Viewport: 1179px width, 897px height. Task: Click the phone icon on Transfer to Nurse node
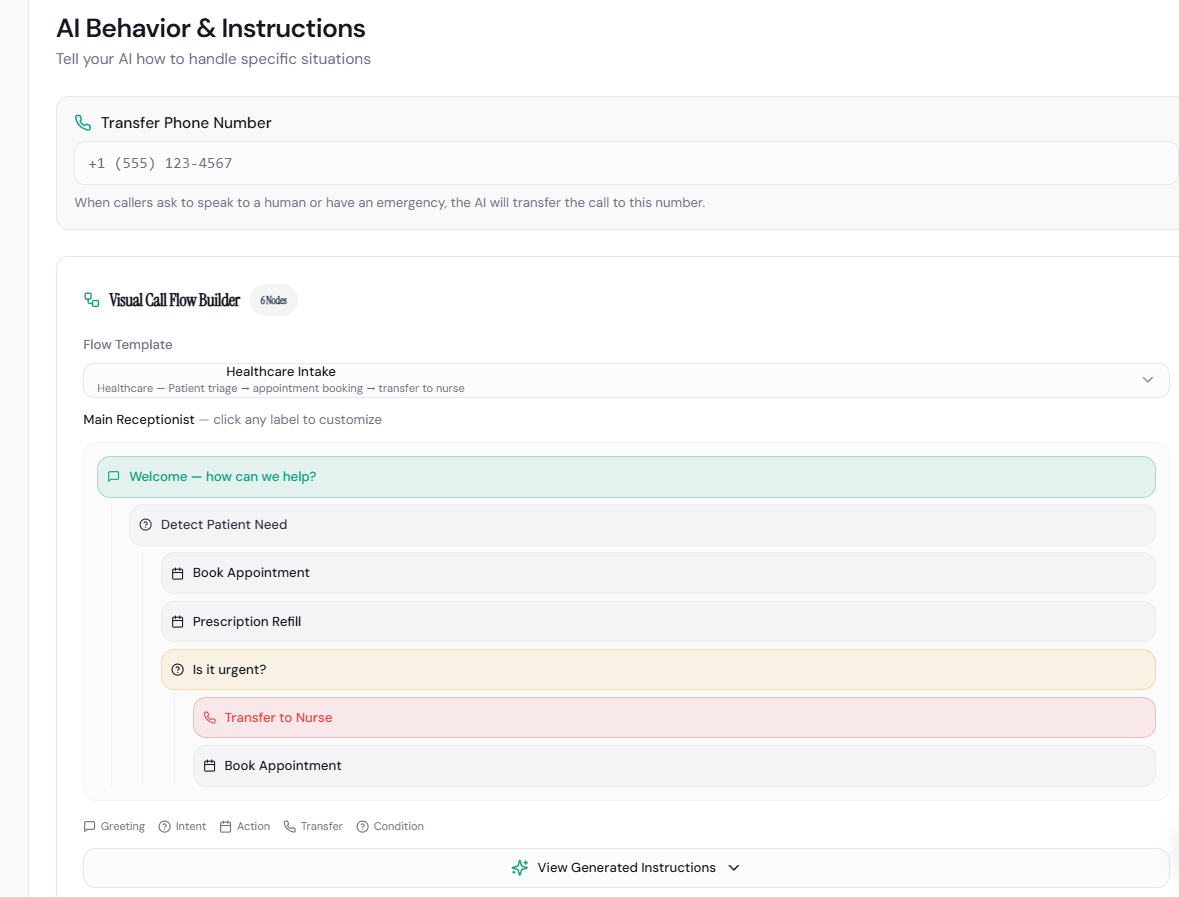209,717
